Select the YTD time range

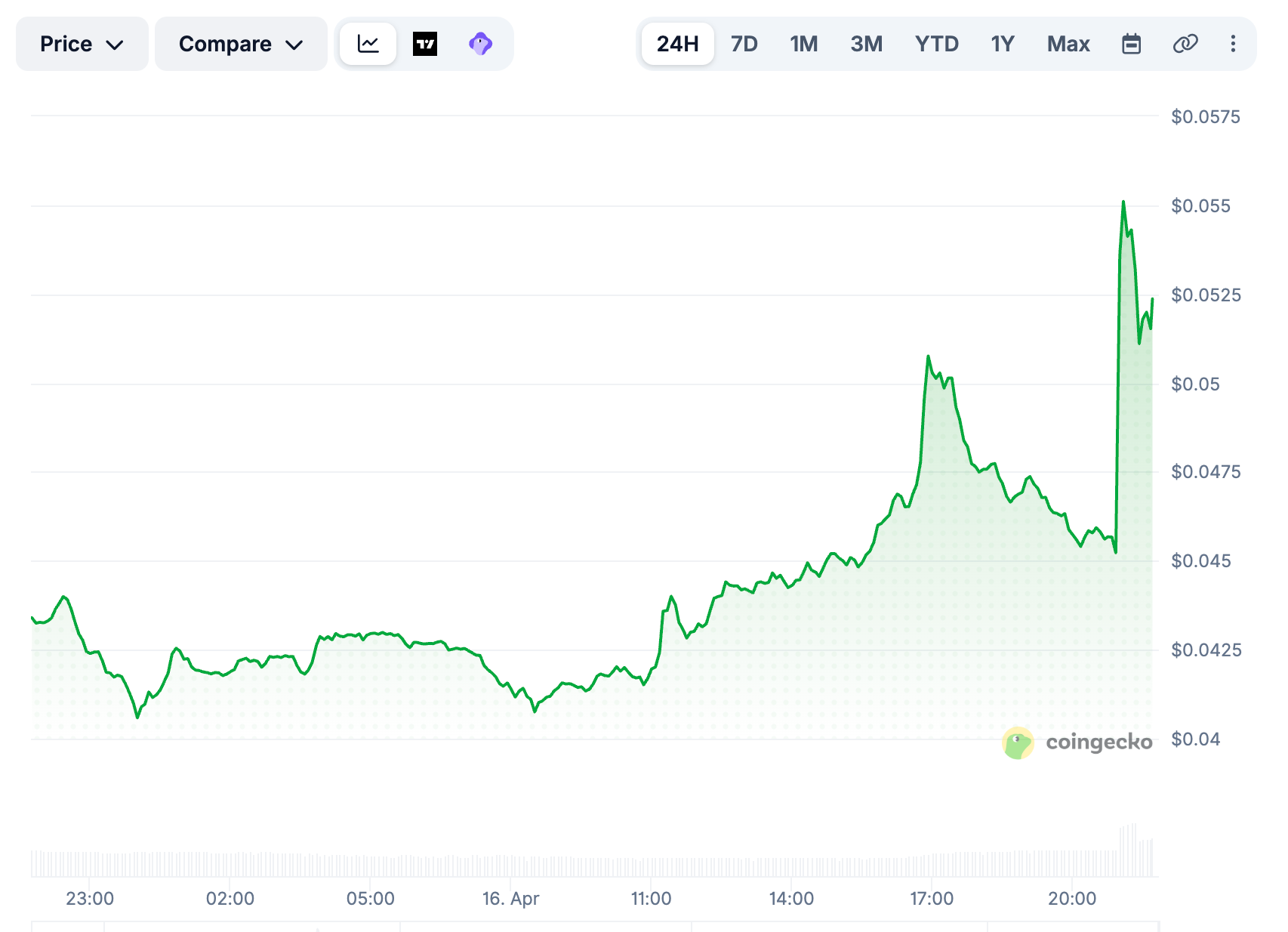pos(936,44)
